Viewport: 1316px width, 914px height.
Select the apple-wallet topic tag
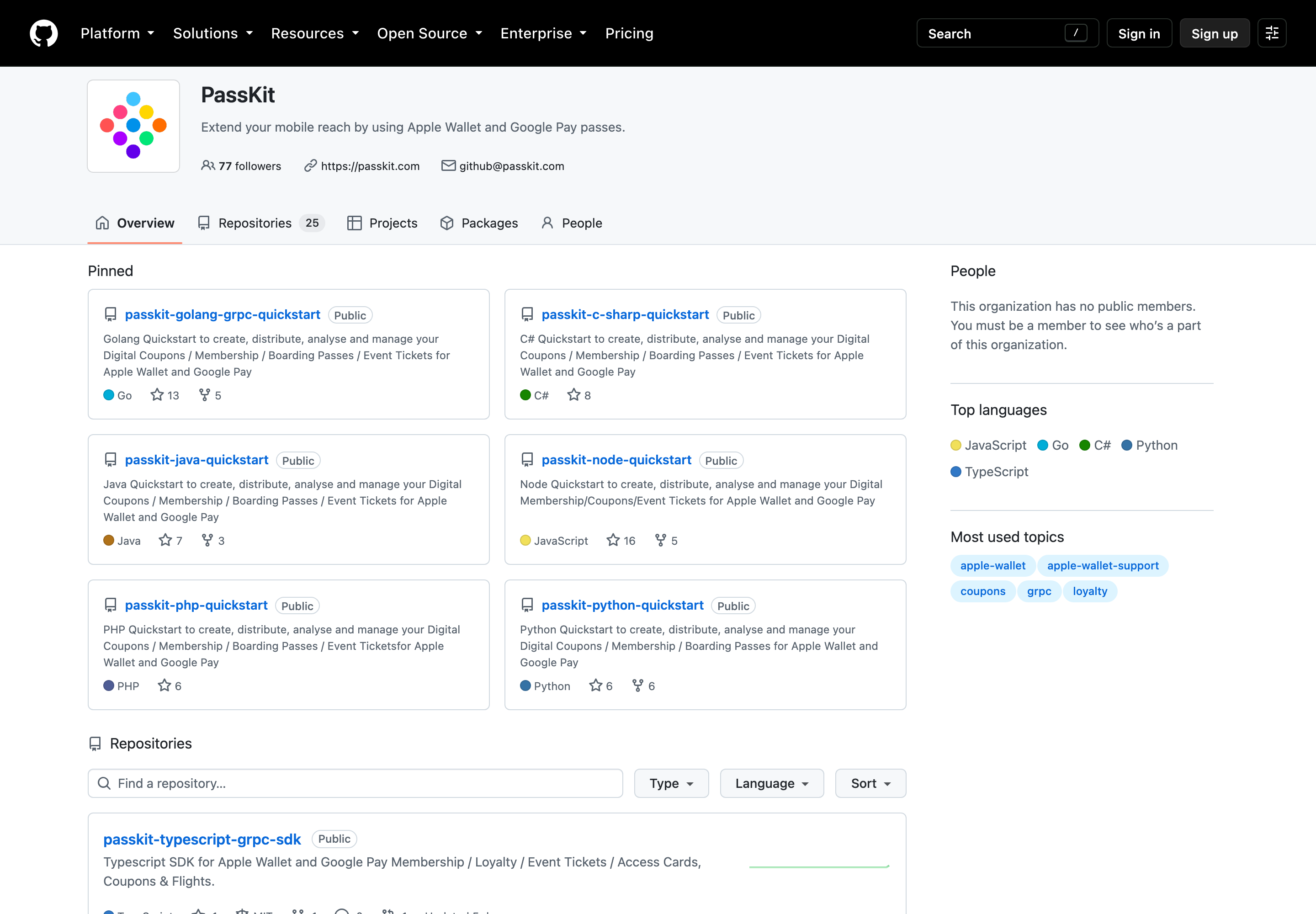click(x=993, y=566)
